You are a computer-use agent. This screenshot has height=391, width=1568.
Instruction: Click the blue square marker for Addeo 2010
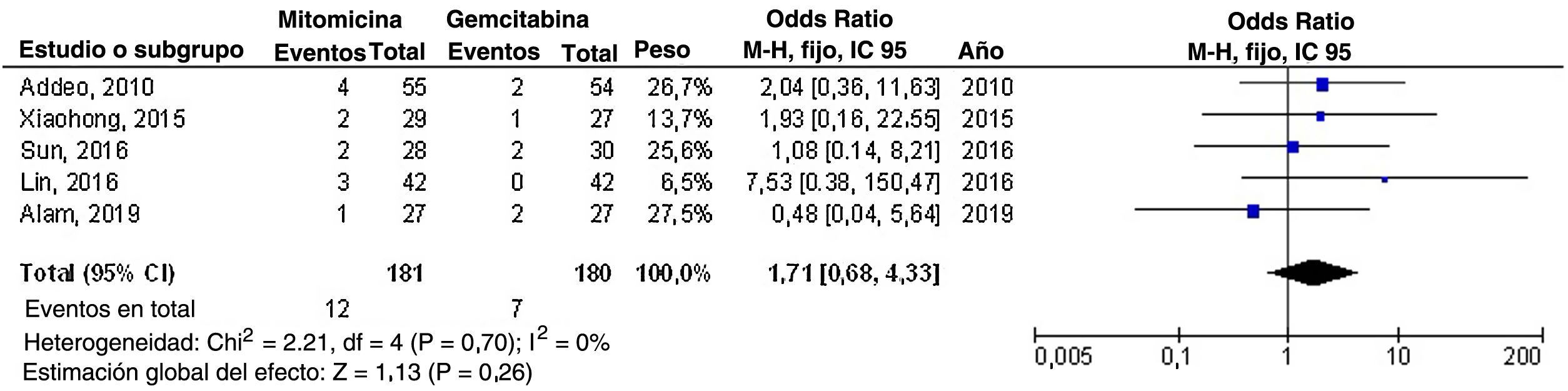[x=1322, y=85]
